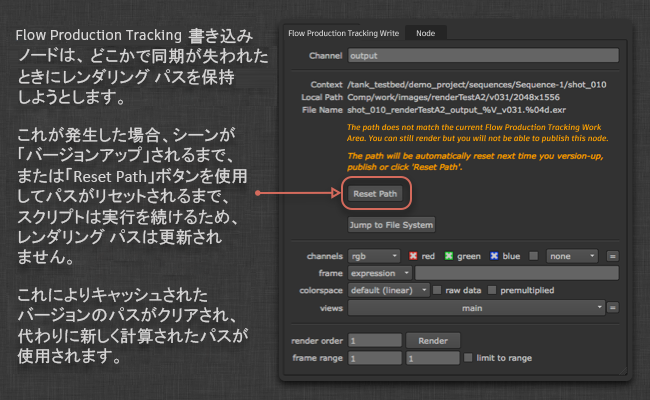Click the Context path text

[477, 85]
